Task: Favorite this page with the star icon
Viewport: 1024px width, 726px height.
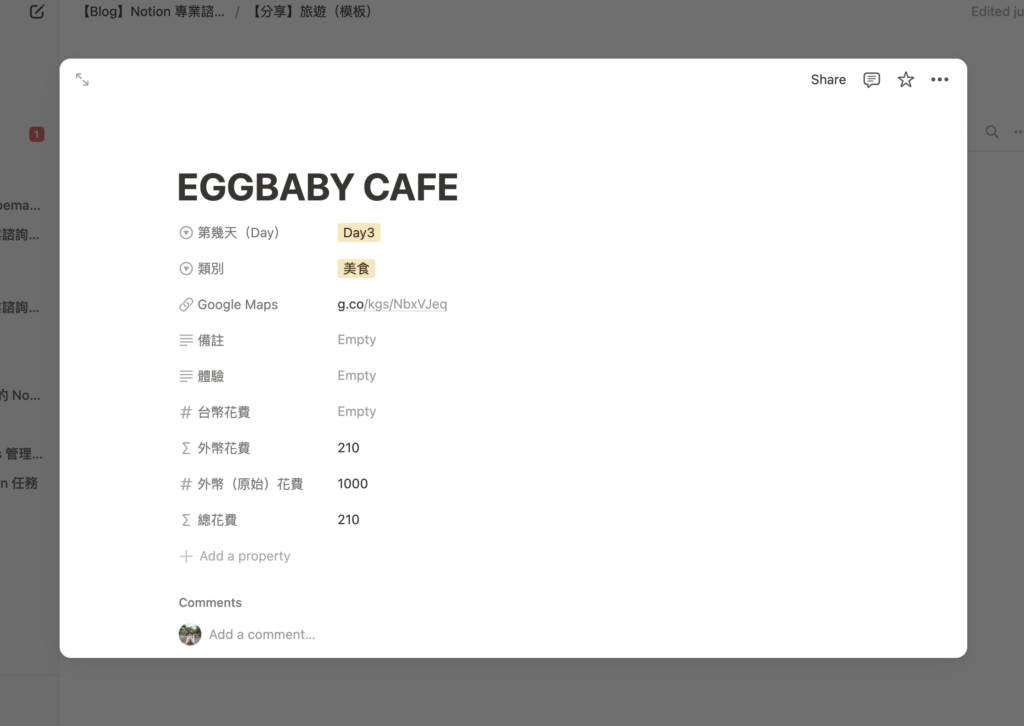Action: tap(905, 80)
